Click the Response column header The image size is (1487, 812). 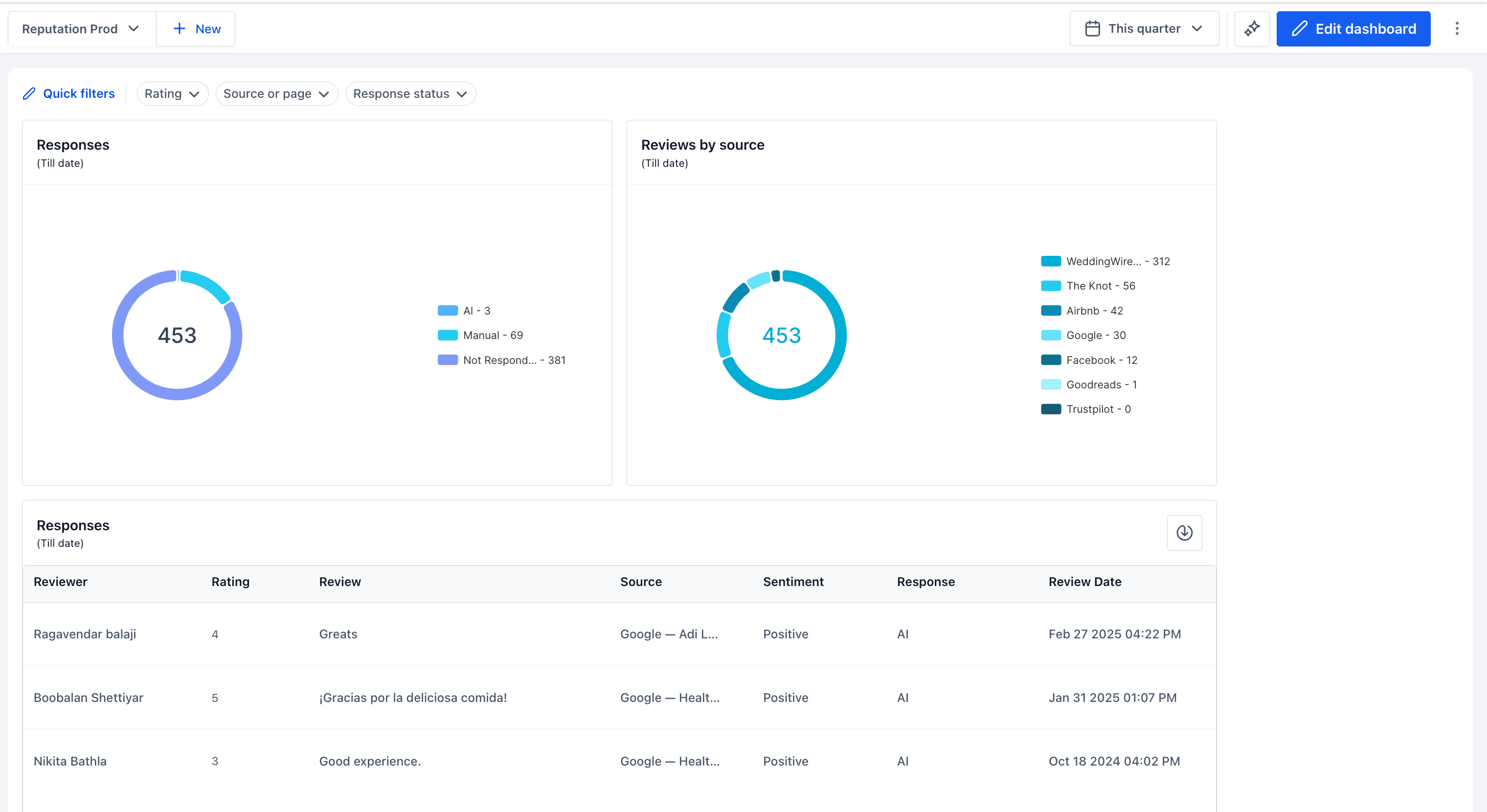[925, 582]
